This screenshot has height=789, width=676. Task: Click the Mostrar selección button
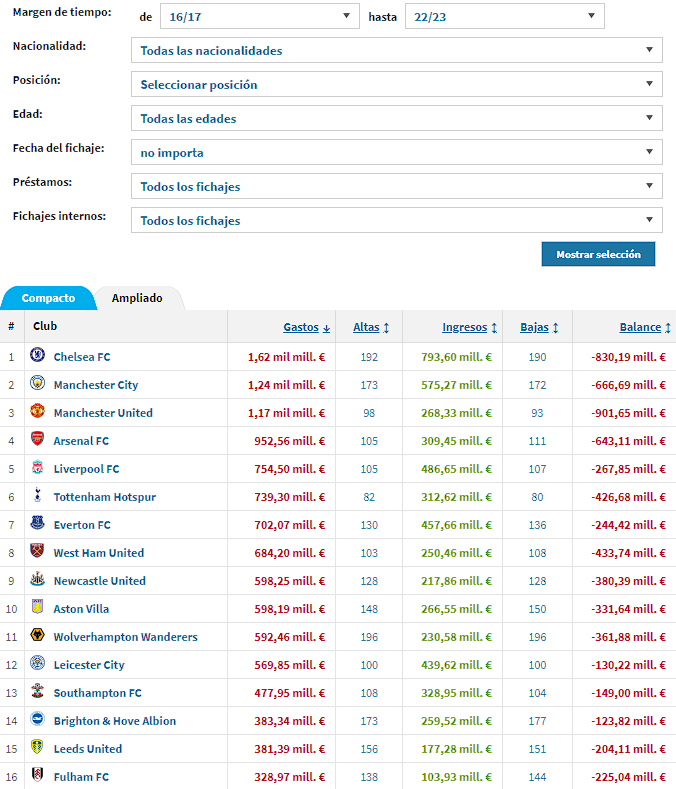point(598,254)
